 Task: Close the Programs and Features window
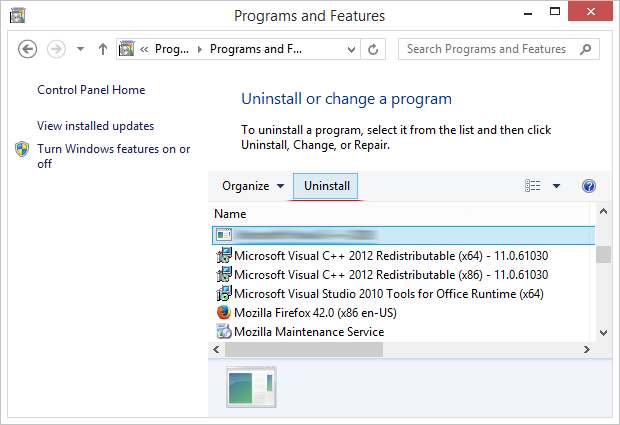[x=590, y=11]
